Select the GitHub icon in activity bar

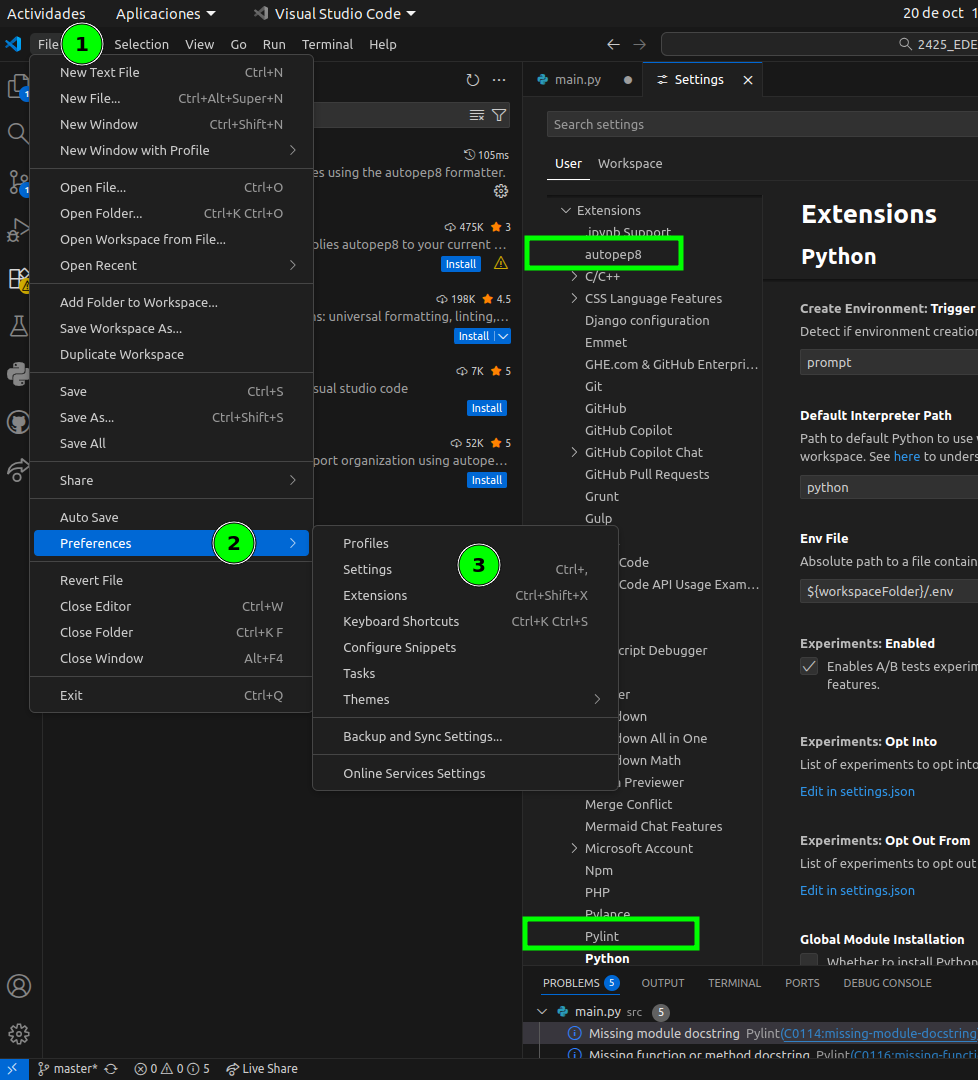click(x=18, y=422)
